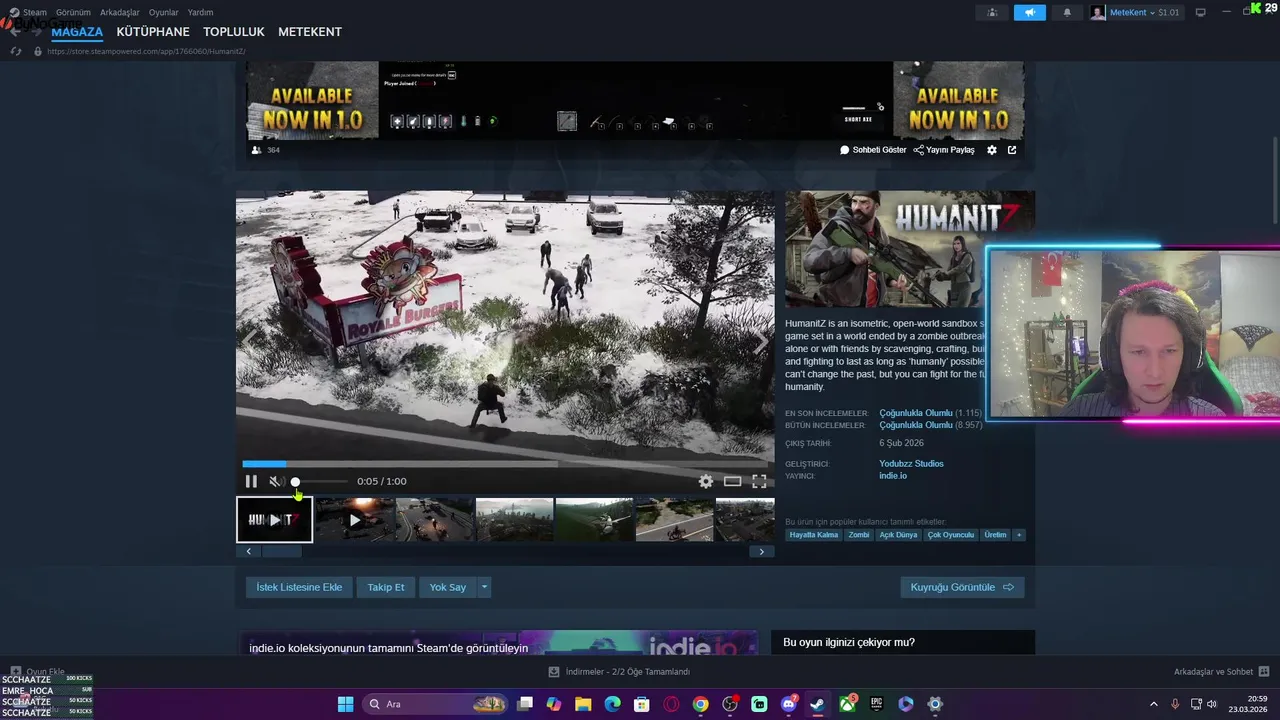The image size is (1280, 720).
Task: Adjust the trailer volume slider
Action: 319,482
